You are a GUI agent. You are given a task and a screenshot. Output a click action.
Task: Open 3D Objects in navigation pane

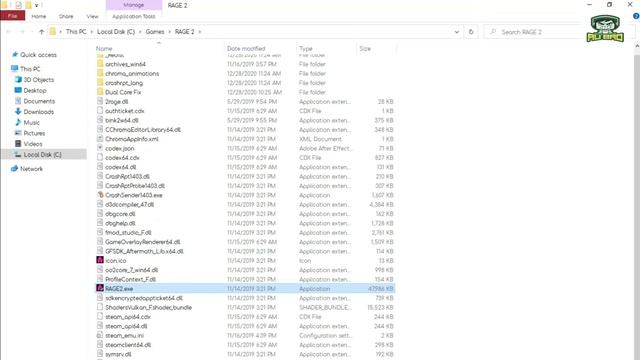(38, 80)
